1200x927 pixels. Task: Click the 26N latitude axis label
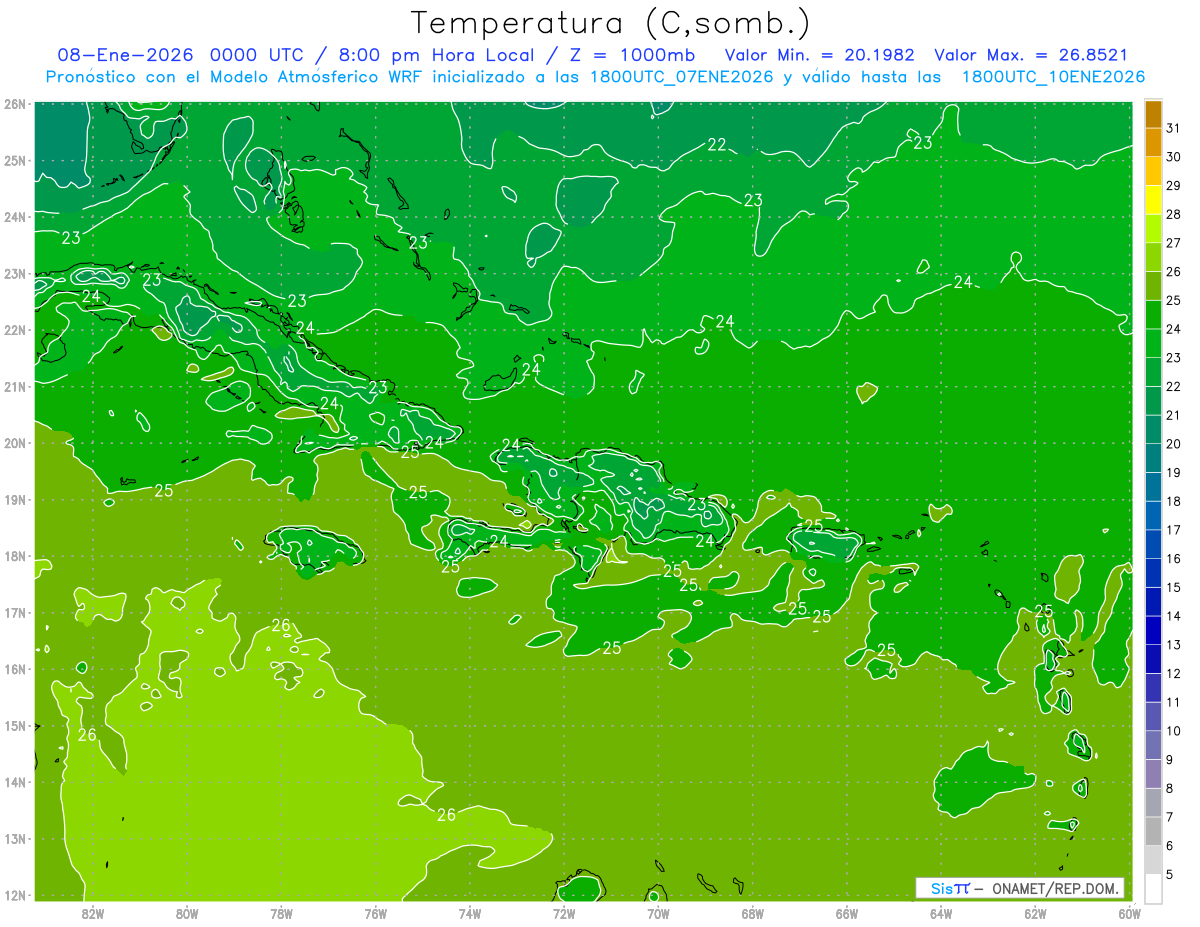(15, 104)
